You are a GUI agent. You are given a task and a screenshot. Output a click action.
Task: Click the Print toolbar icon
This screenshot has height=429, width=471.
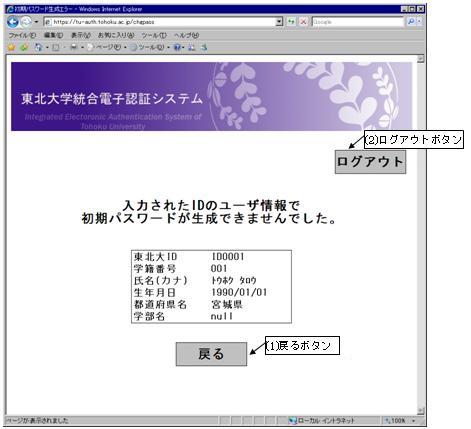(x=73, y=48)
